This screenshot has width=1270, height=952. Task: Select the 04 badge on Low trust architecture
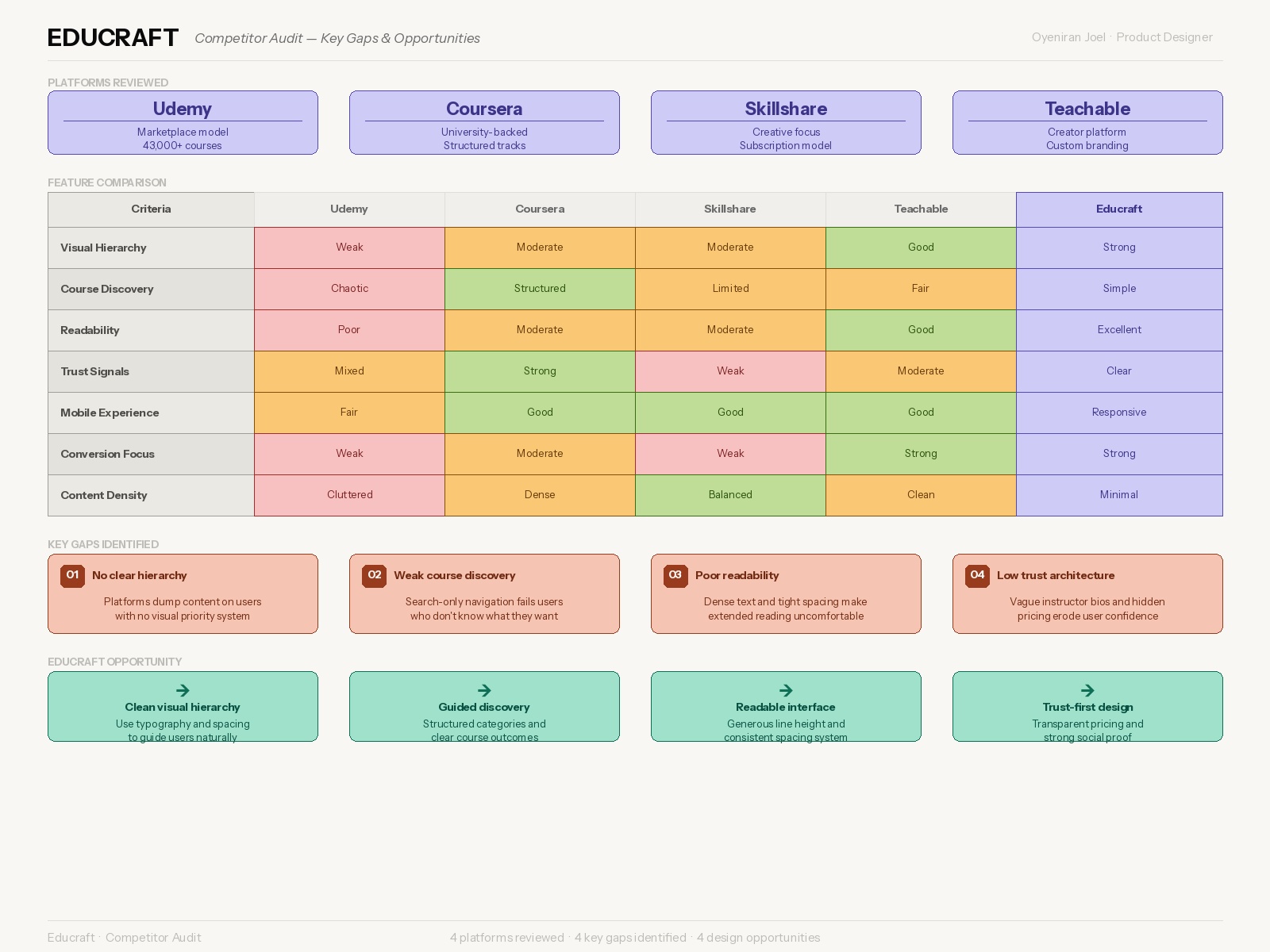pyautogui.click(x=977, y=576)
